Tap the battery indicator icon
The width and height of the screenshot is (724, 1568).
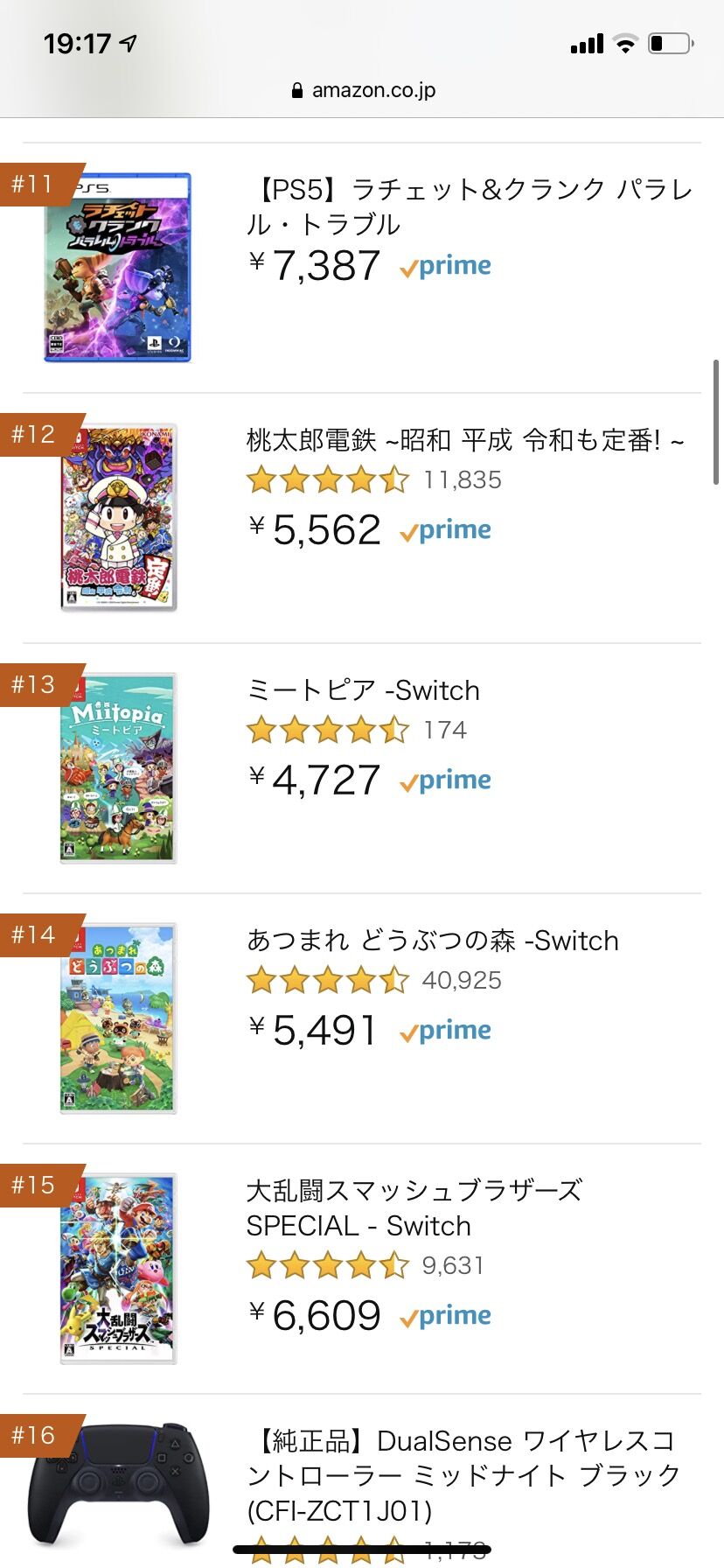pyautogui.click(x=670, y=43)
